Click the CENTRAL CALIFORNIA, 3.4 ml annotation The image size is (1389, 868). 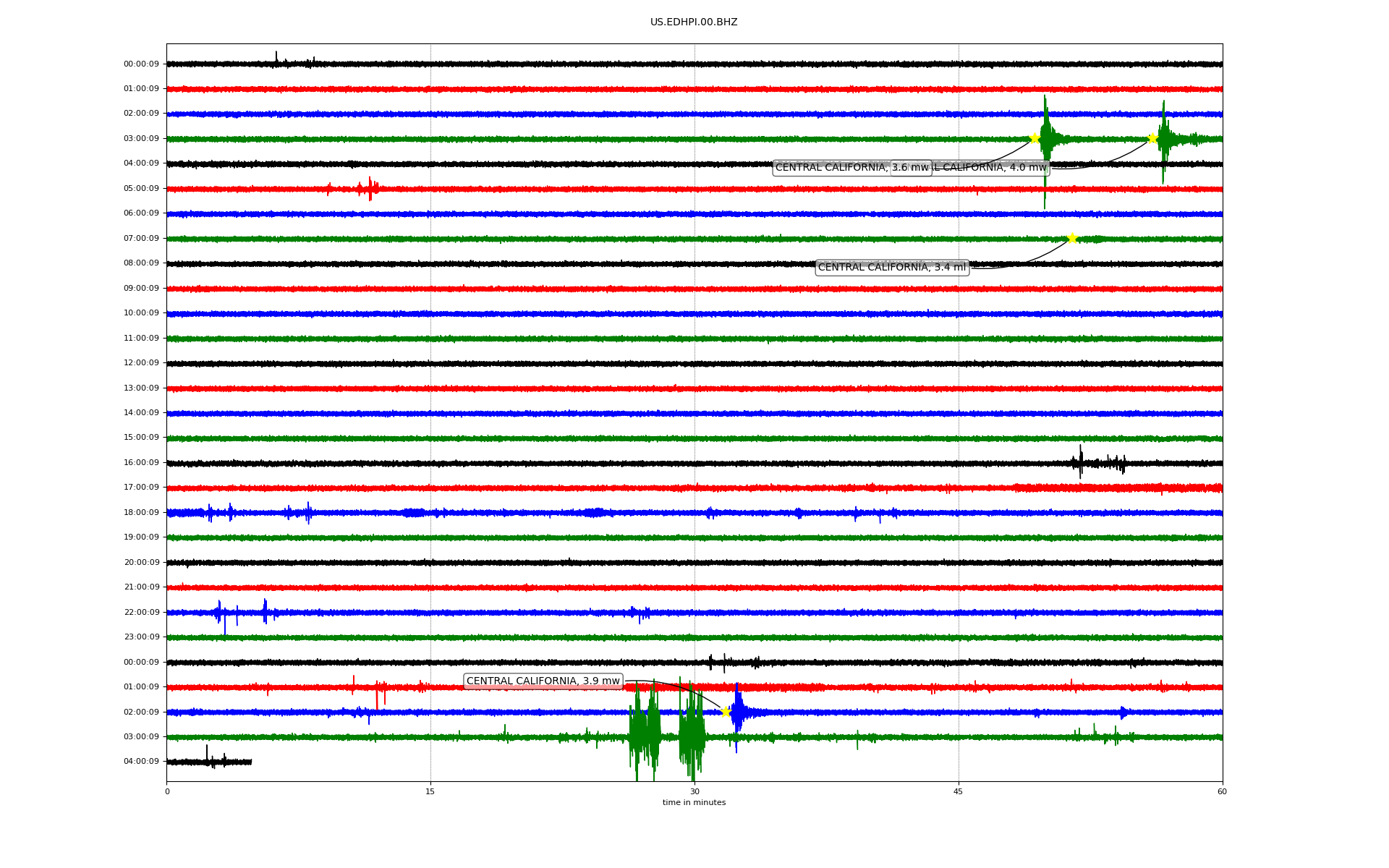891,268
